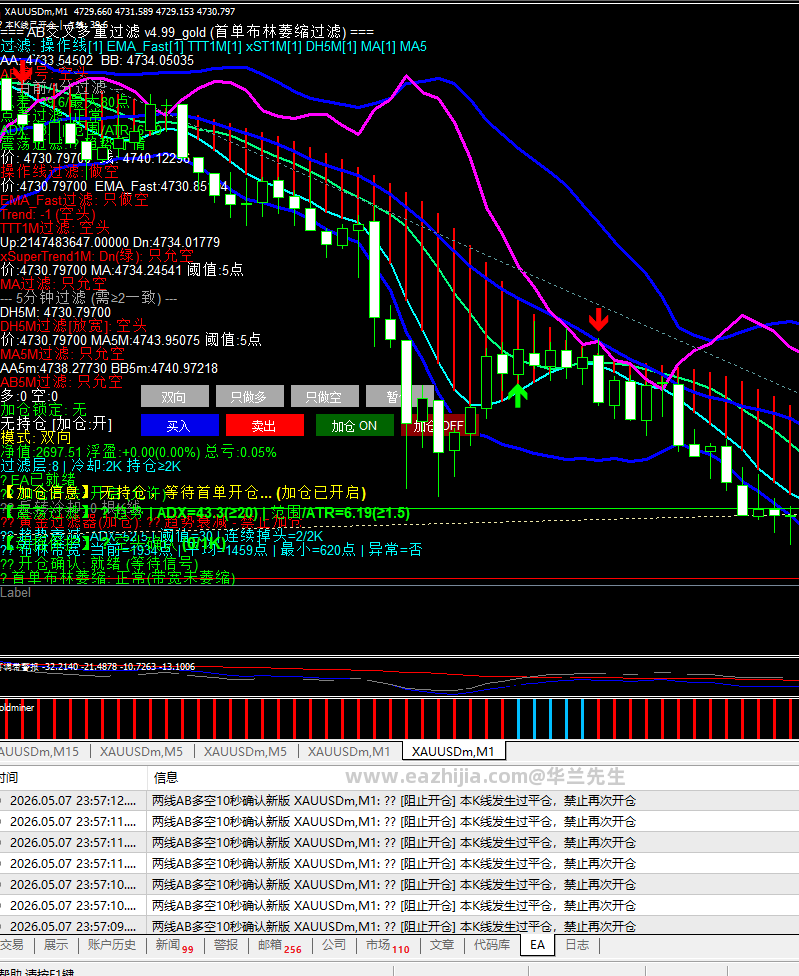Select the 只做多 long-only button
Screen dimensions: 799x976
(250, 396)
